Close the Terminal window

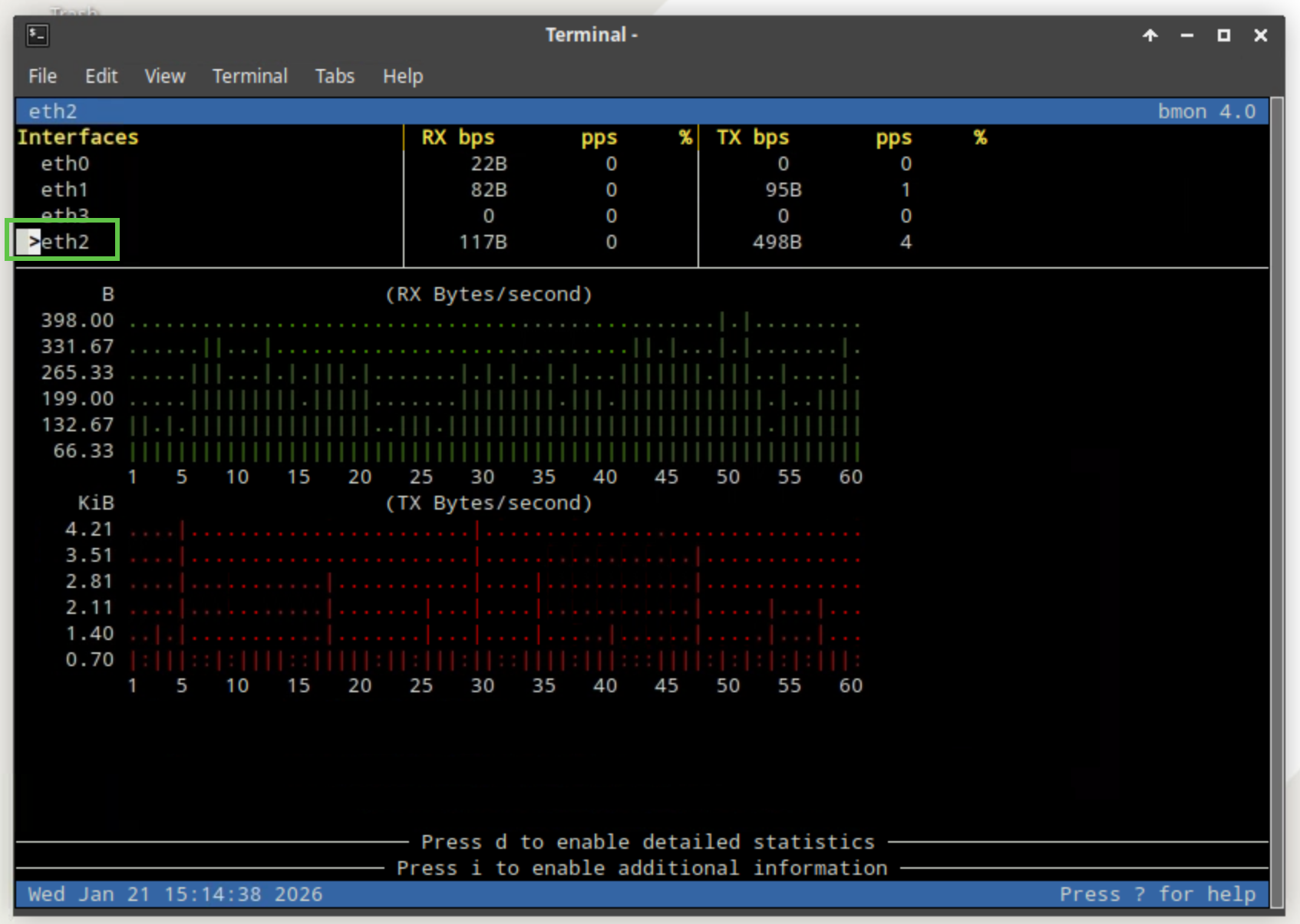[1260, 35]
